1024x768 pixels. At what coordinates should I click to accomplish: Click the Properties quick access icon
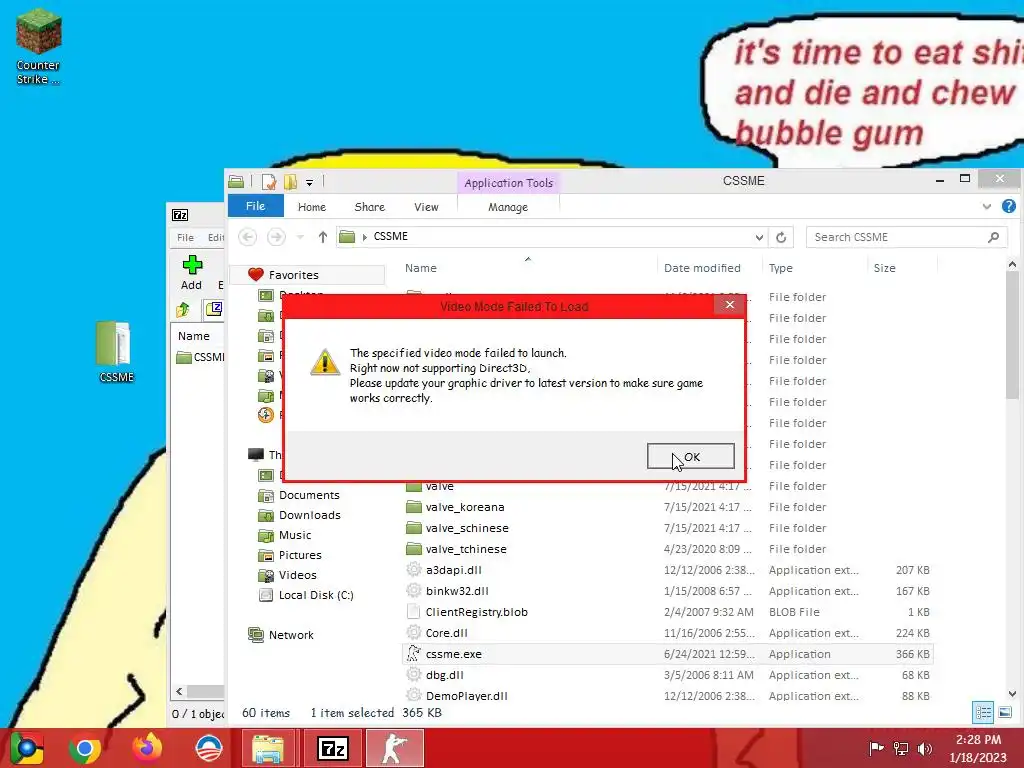click(x=268, y=182)
